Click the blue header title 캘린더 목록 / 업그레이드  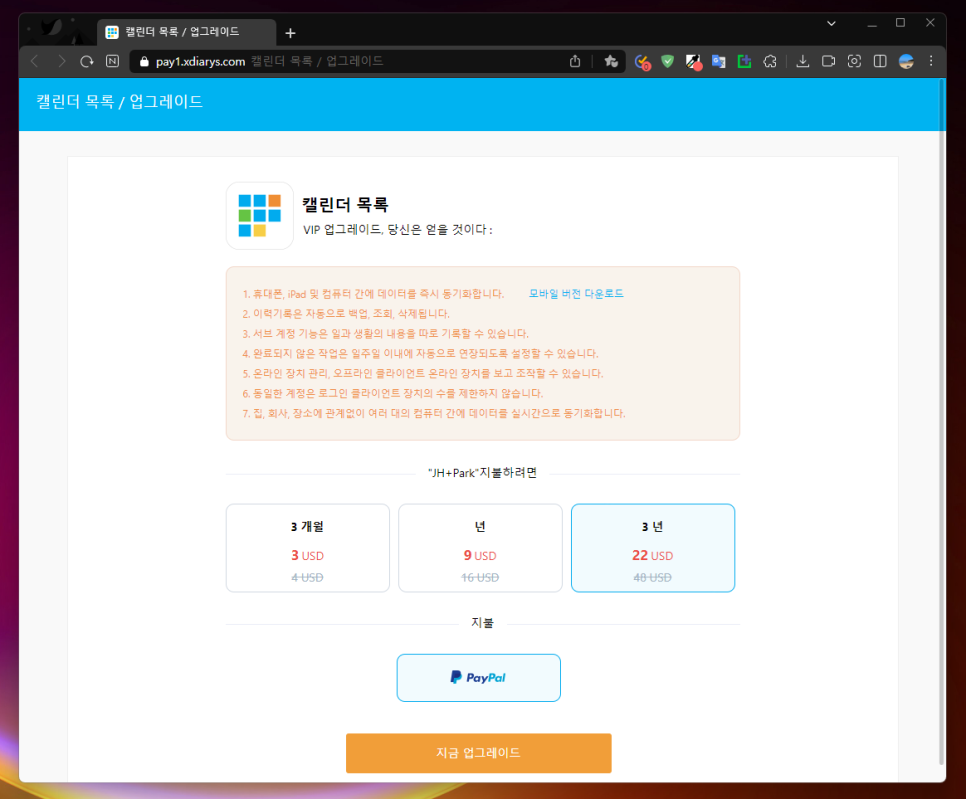click(x=120, y=102)
